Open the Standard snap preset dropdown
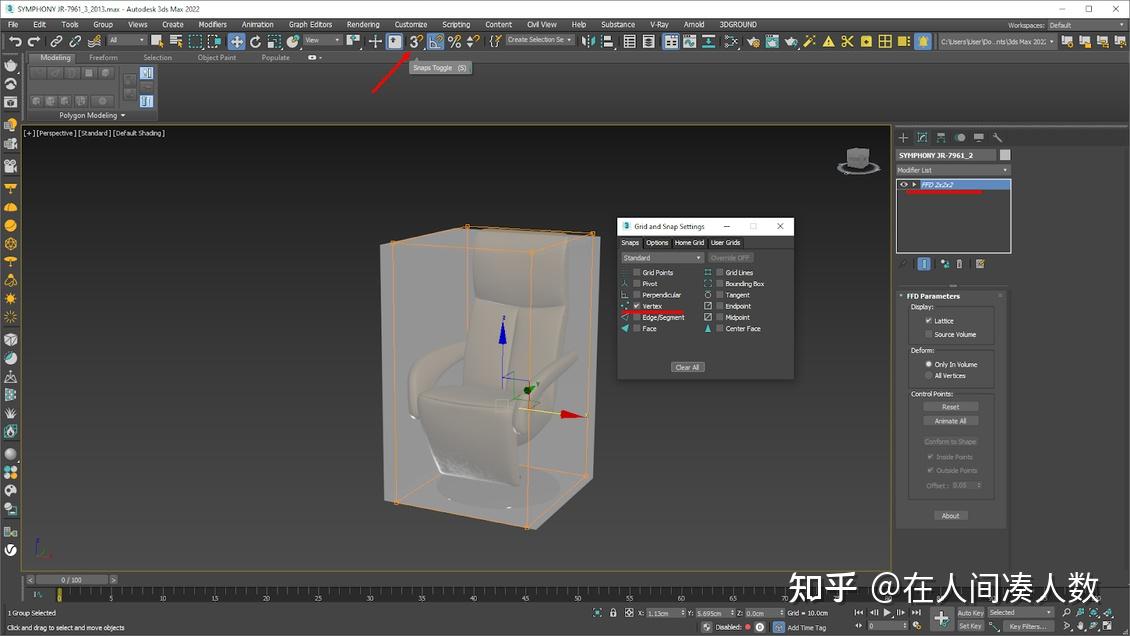The height and width of the screenshot is (636, 1130). point(662,257)
